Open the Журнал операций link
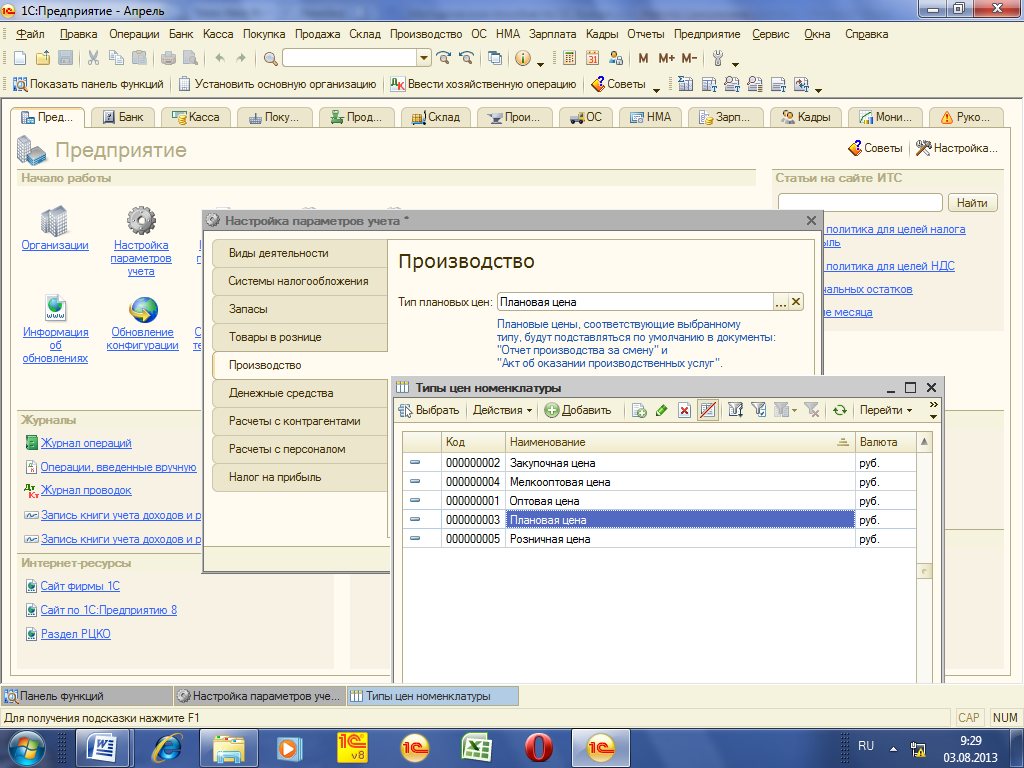Viewport: 1024px width, 768px height. click(86, 443)
